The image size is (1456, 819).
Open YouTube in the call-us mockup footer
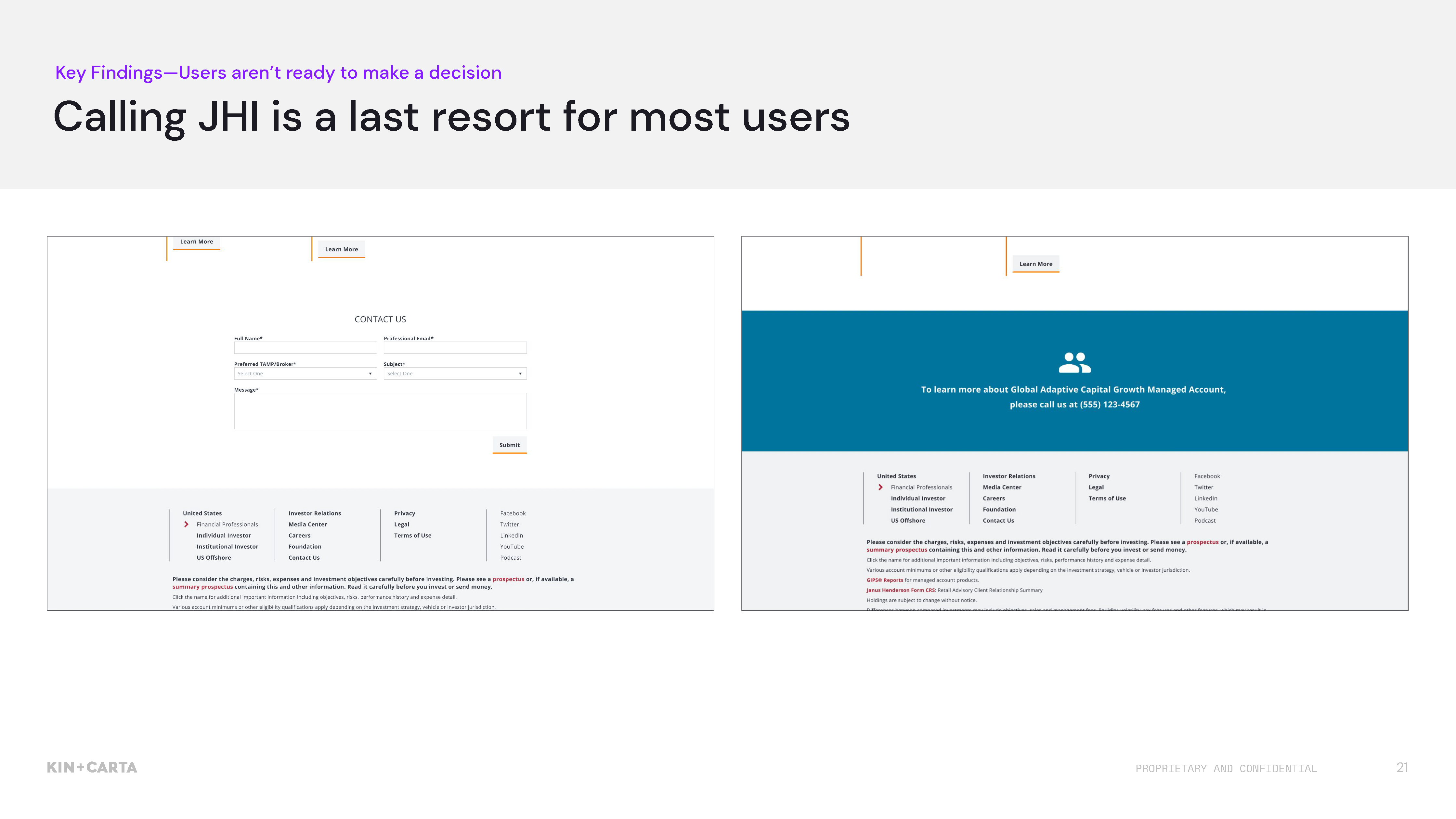[1206, 509]
